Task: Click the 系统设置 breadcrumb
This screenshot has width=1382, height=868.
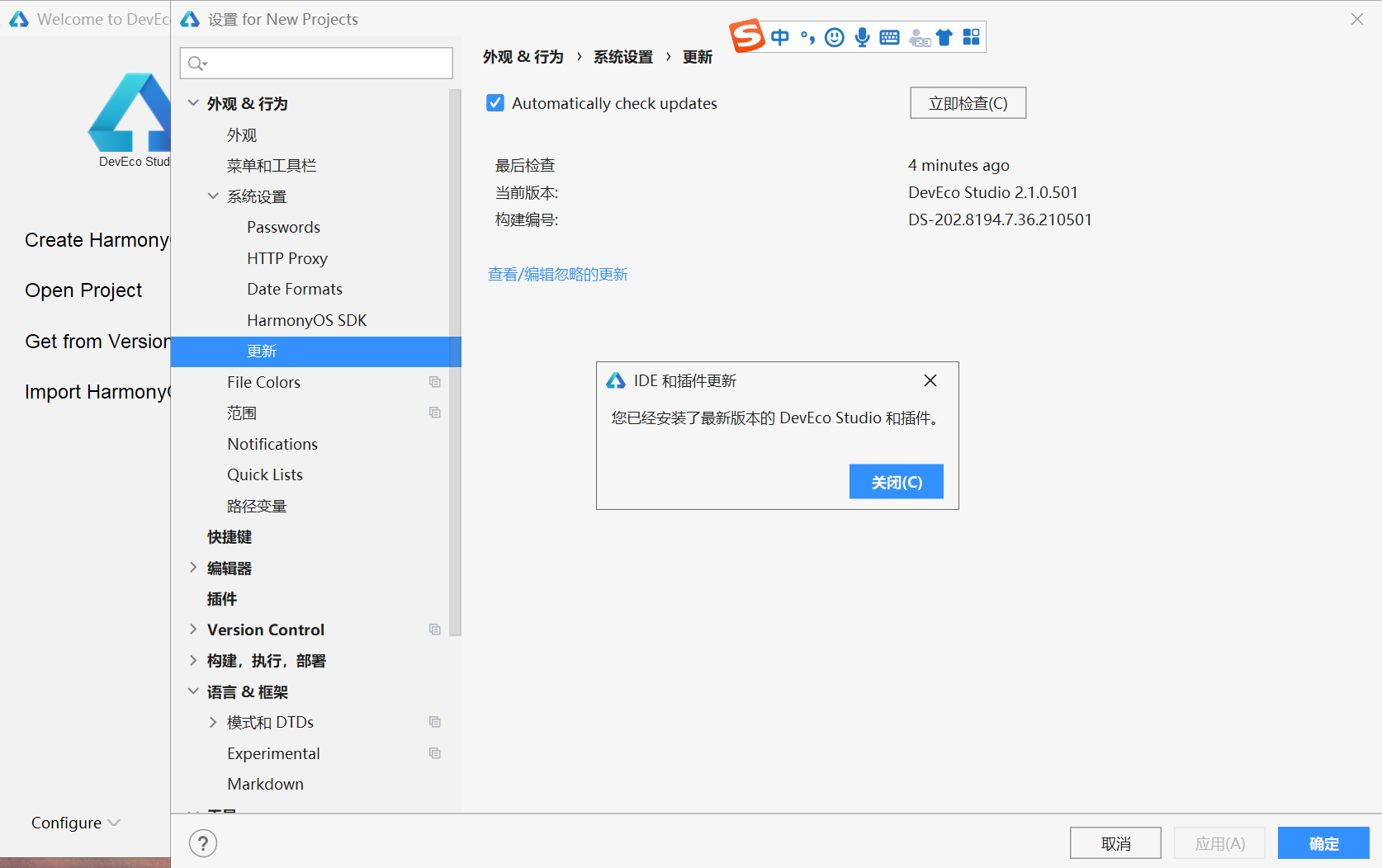Action: pos(623,57)
